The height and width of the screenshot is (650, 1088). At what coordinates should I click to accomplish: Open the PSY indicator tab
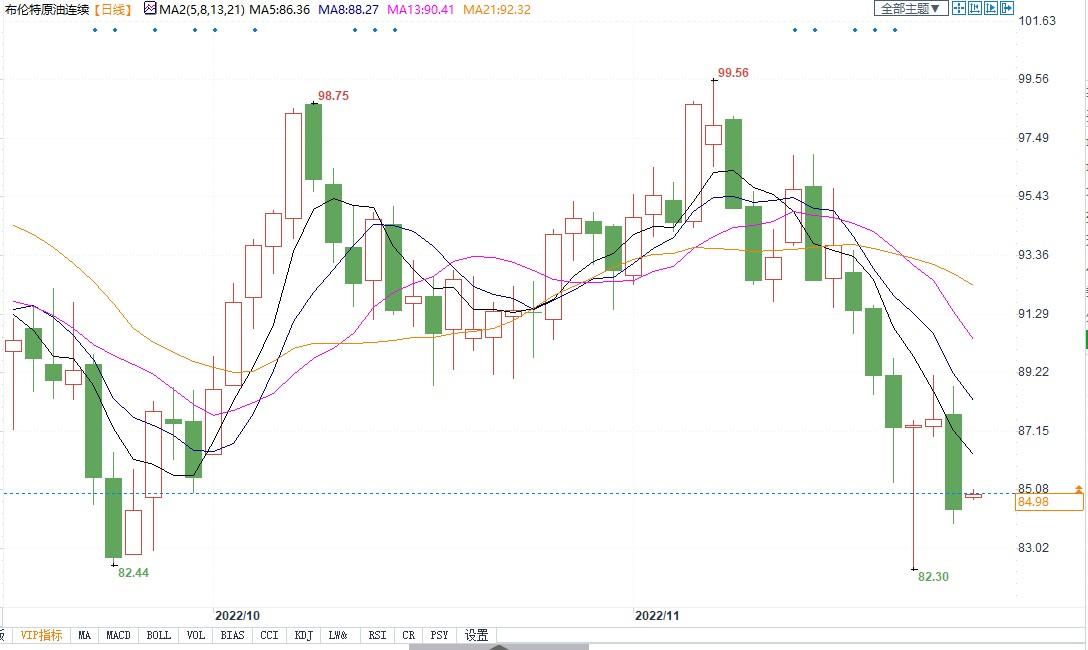click(x=439, y=635)
